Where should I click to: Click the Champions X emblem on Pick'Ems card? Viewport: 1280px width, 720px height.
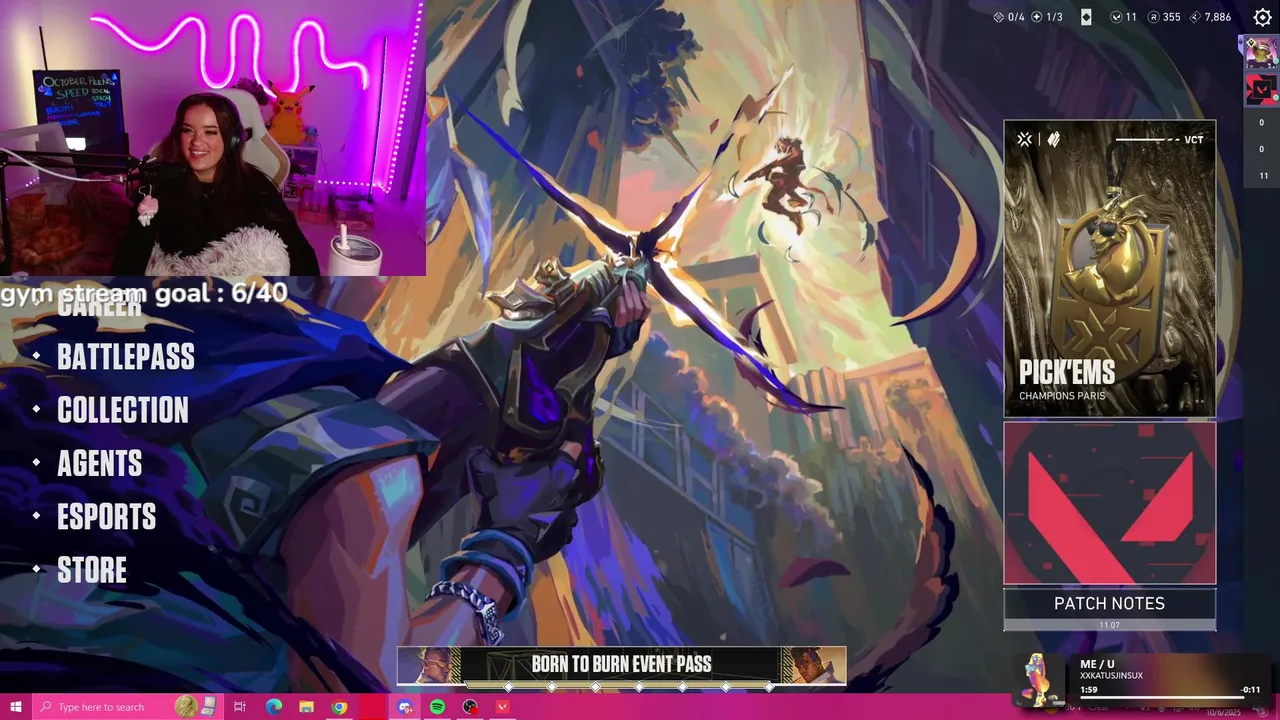point(1024,140)
